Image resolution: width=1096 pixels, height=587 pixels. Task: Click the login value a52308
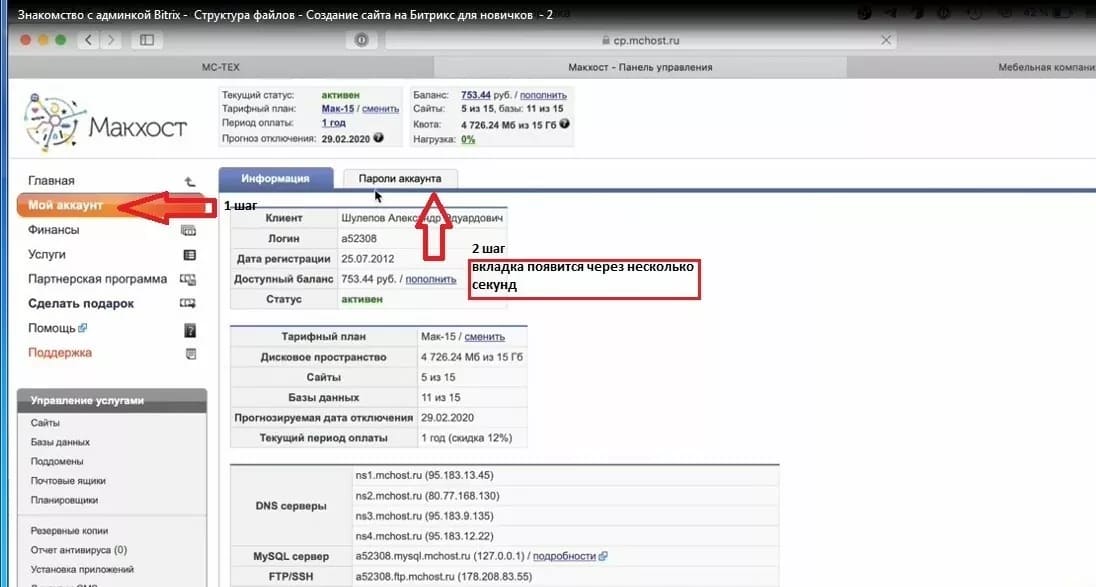359,238
